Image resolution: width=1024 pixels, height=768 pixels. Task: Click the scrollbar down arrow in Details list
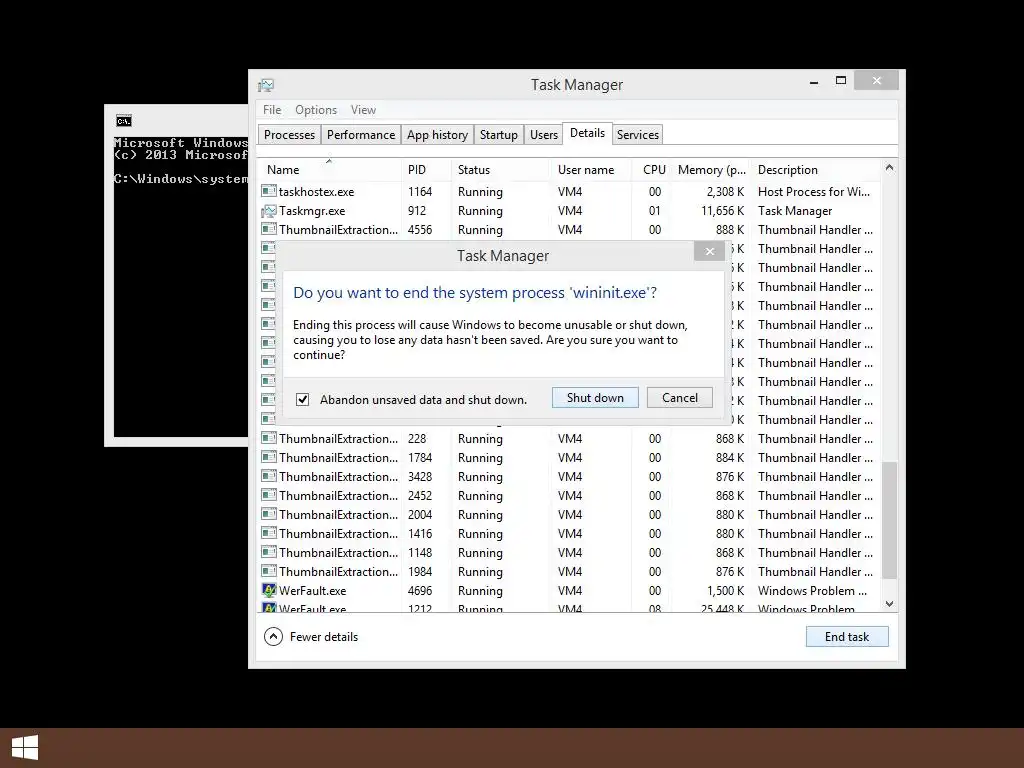click(x=889, y=604)
